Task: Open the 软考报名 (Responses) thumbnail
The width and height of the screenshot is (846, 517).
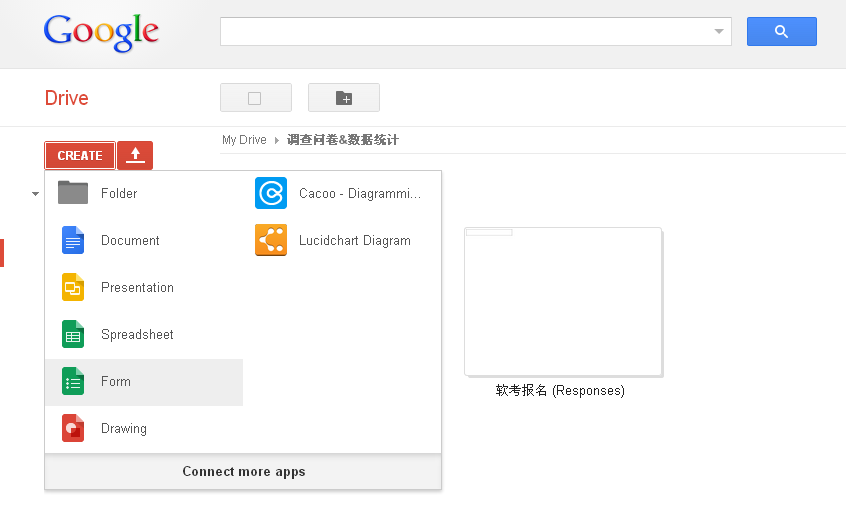Action: point(563,302)
